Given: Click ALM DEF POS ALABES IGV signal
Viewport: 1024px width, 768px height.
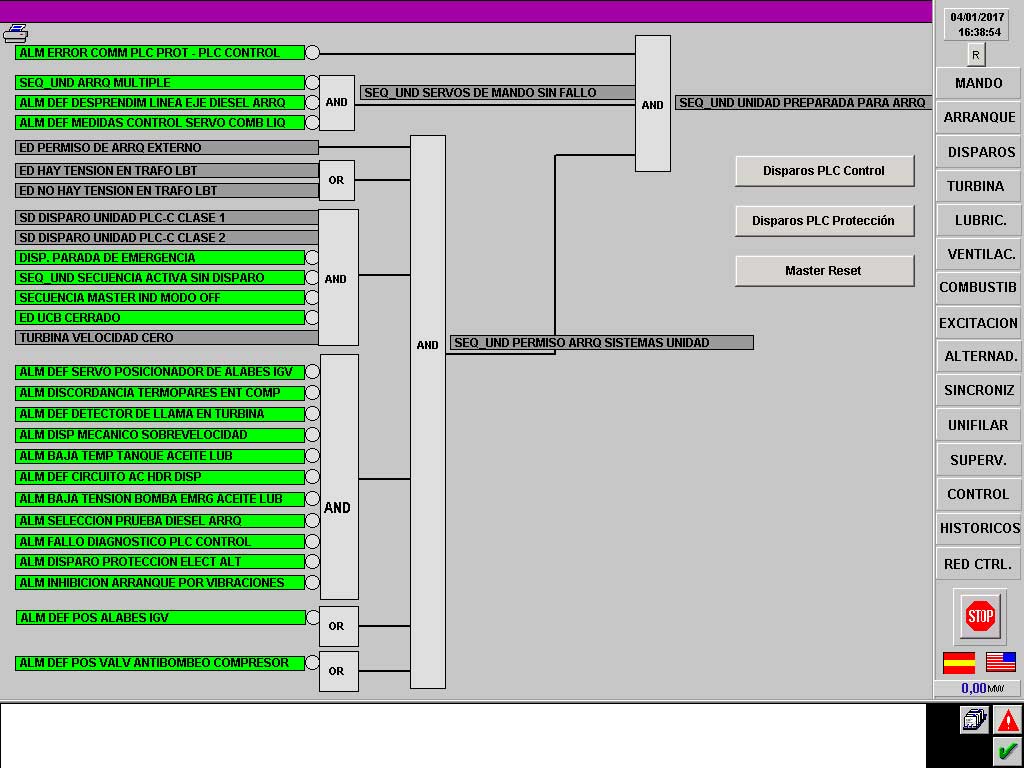Looking at the screenshot, I should click(x=161, y=618).
